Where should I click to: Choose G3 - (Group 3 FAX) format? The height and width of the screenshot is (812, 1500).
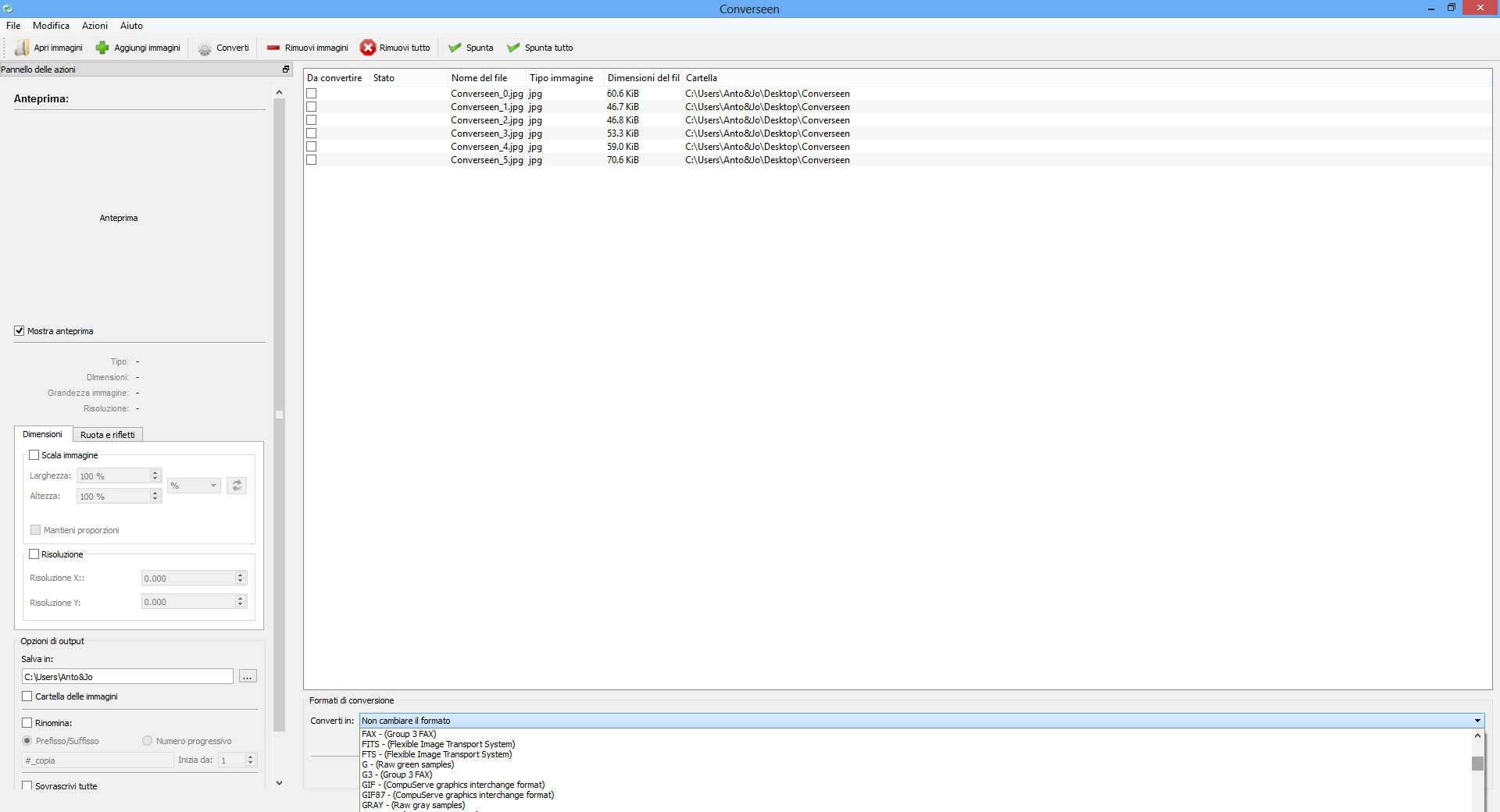(397, 775)
